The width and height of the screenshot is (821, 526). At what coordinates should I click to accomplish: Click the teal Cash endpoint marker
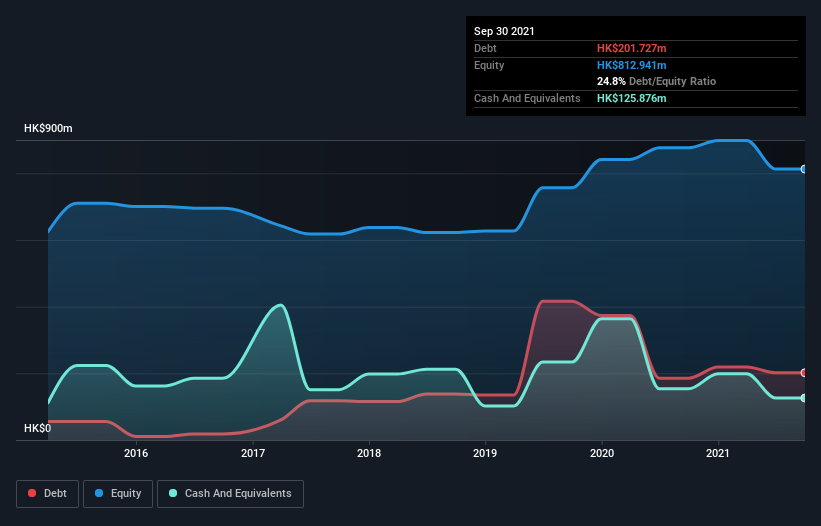coord(804,398)
